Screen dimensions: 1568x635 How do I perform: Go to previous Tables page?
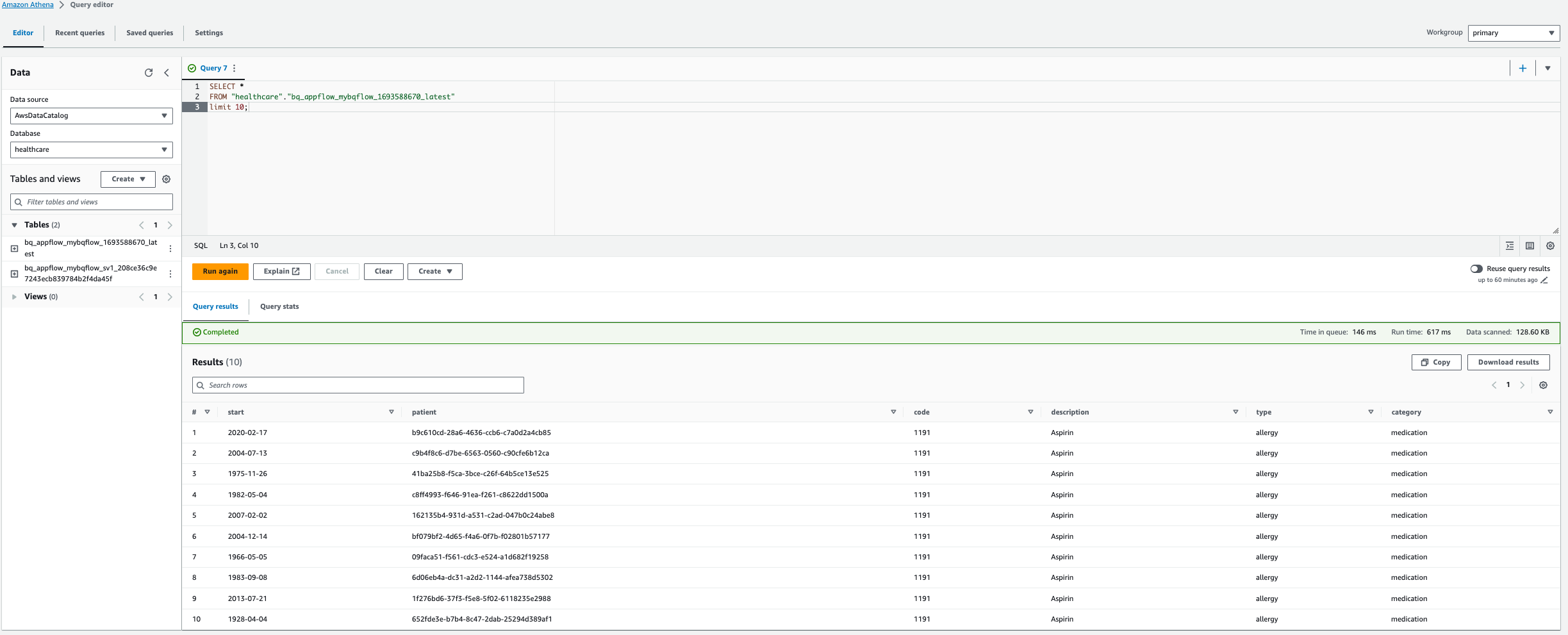pyautogui.click(x=142, y=225)
